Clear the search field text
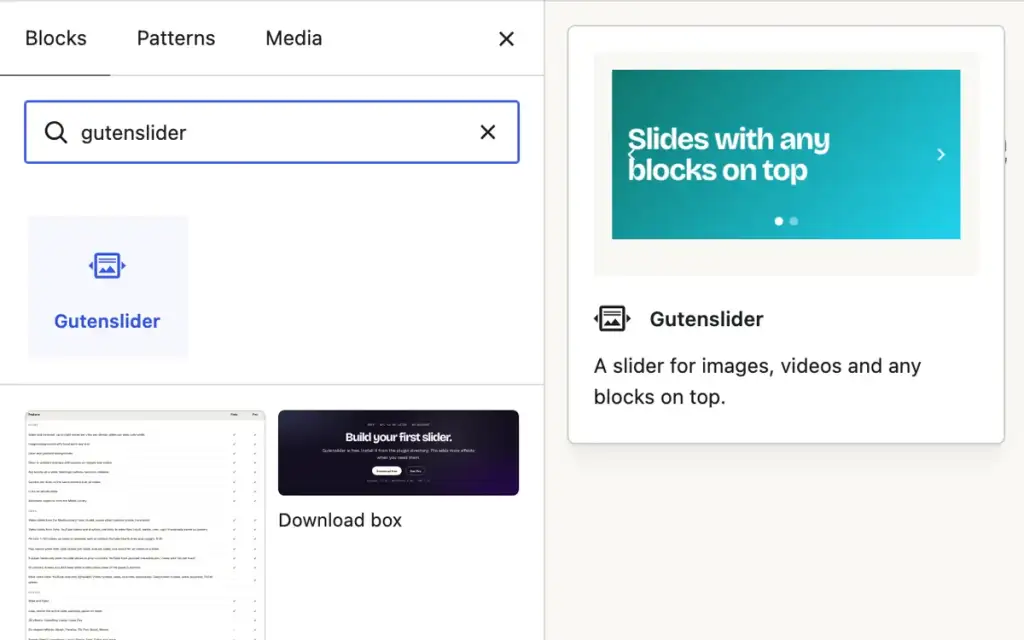The width and height of the screenshot is (1024, 640). click(487, 132)
